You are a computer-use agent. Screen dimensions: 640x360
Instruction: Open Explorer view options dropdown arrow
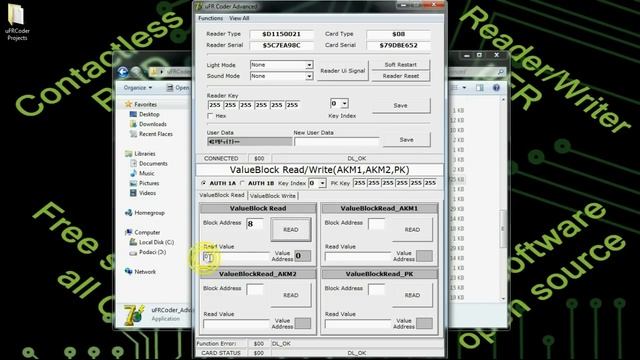point(464,88)
